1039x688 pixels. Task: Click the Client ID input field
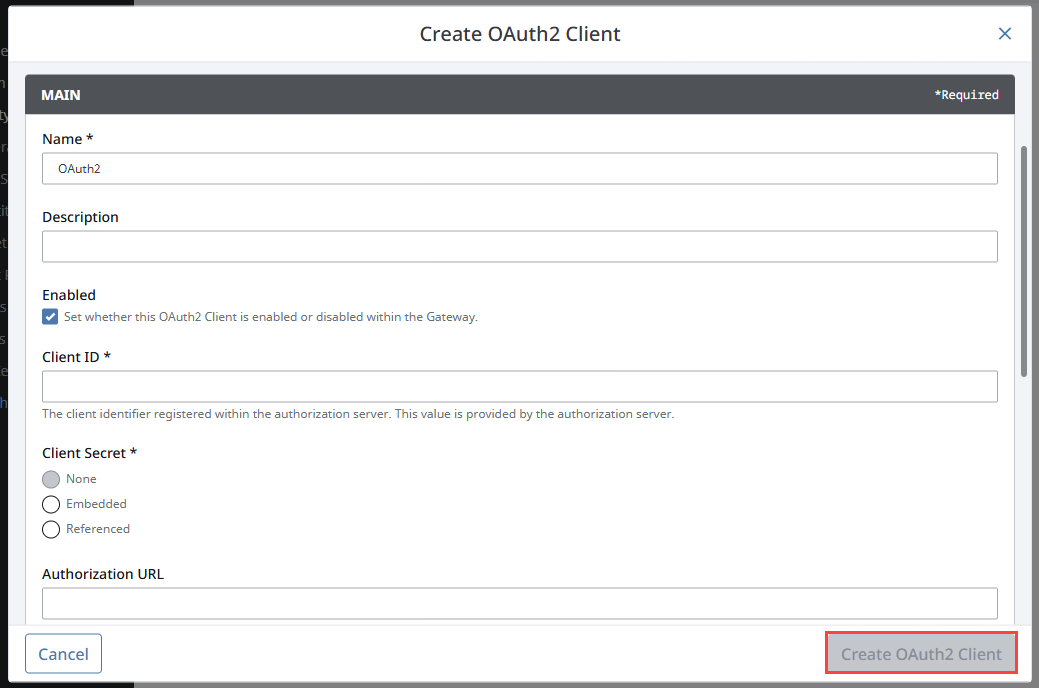pos(520,386)
